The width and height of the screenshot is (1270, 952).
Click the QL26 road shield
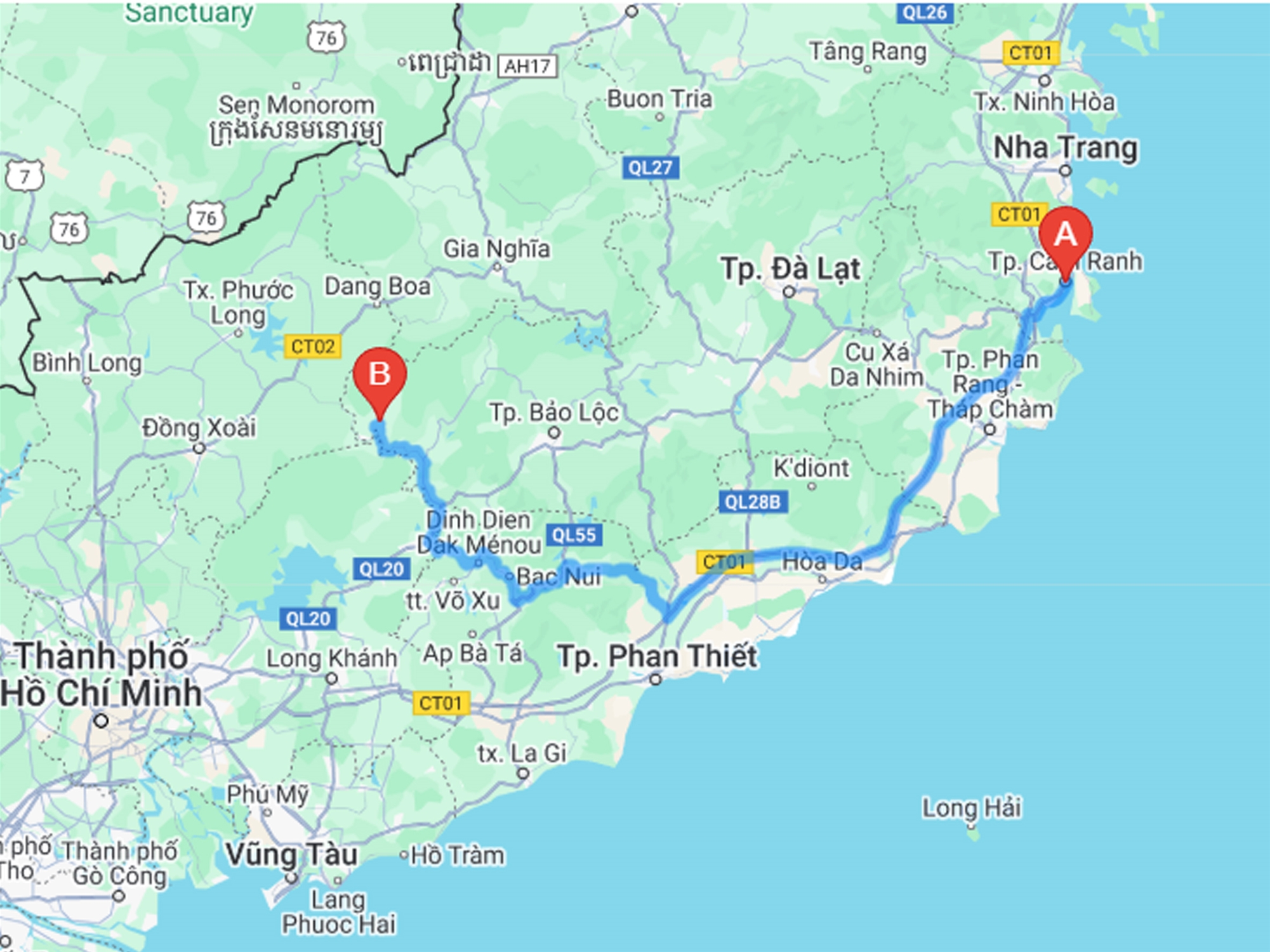click(924, 12)
